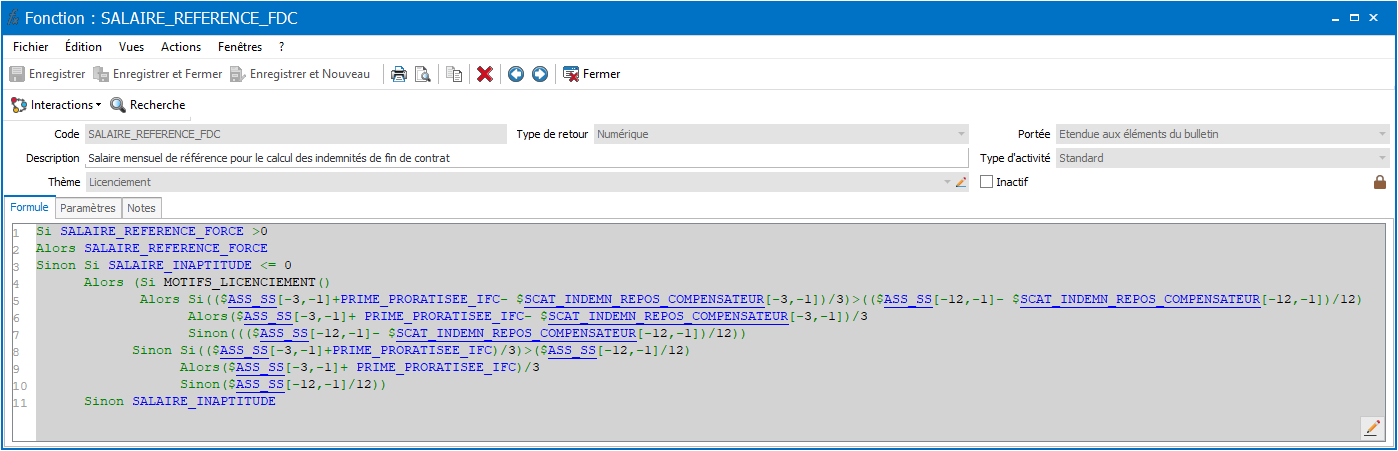Open the Vues menu

click(131, 47)
